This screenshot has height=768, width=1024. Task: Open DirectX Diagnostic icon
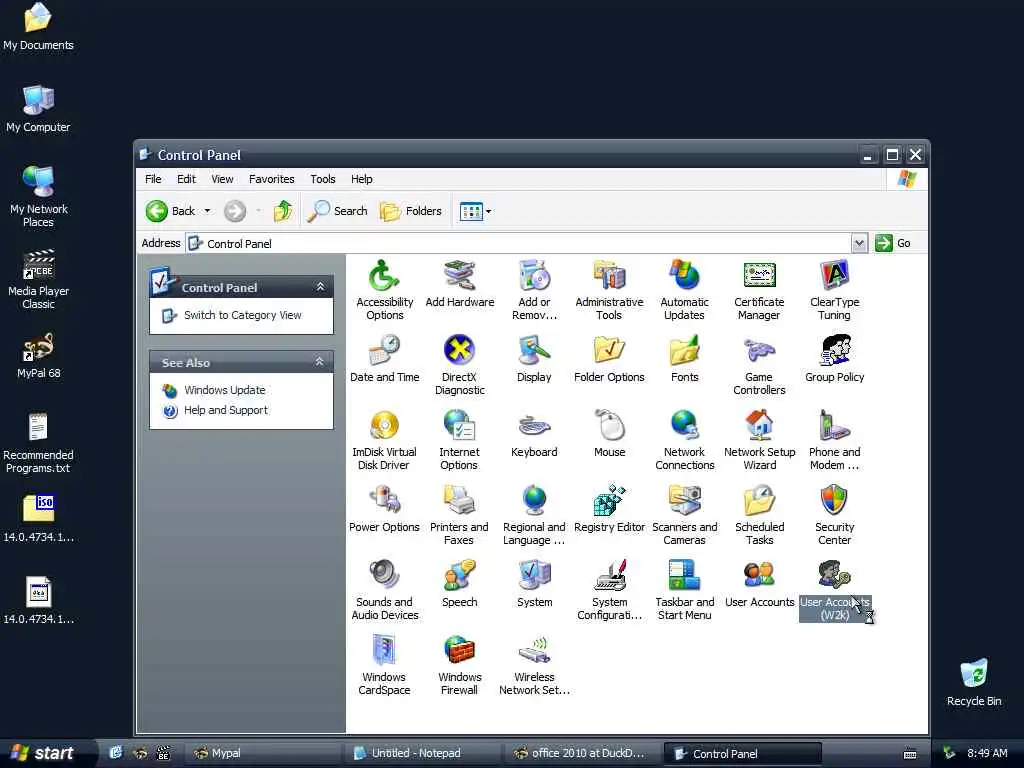pos(459,365)
